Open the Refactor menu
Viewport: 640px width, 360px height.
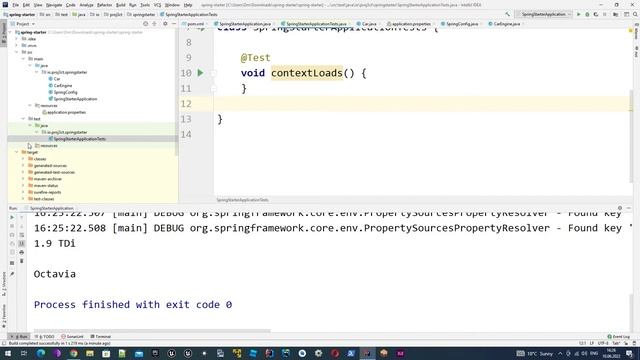104,5
